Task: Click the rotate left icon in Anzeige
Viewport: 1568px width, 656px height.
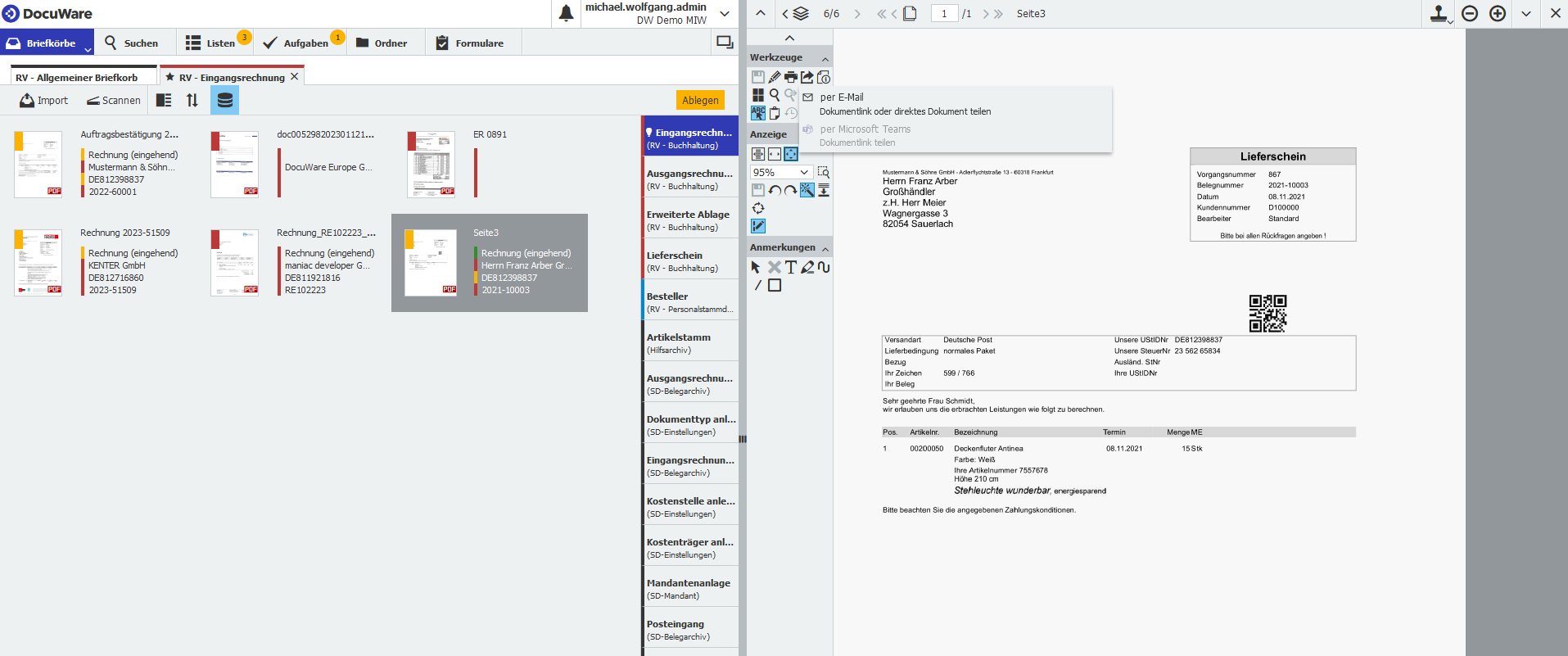Action: (775, 190)
